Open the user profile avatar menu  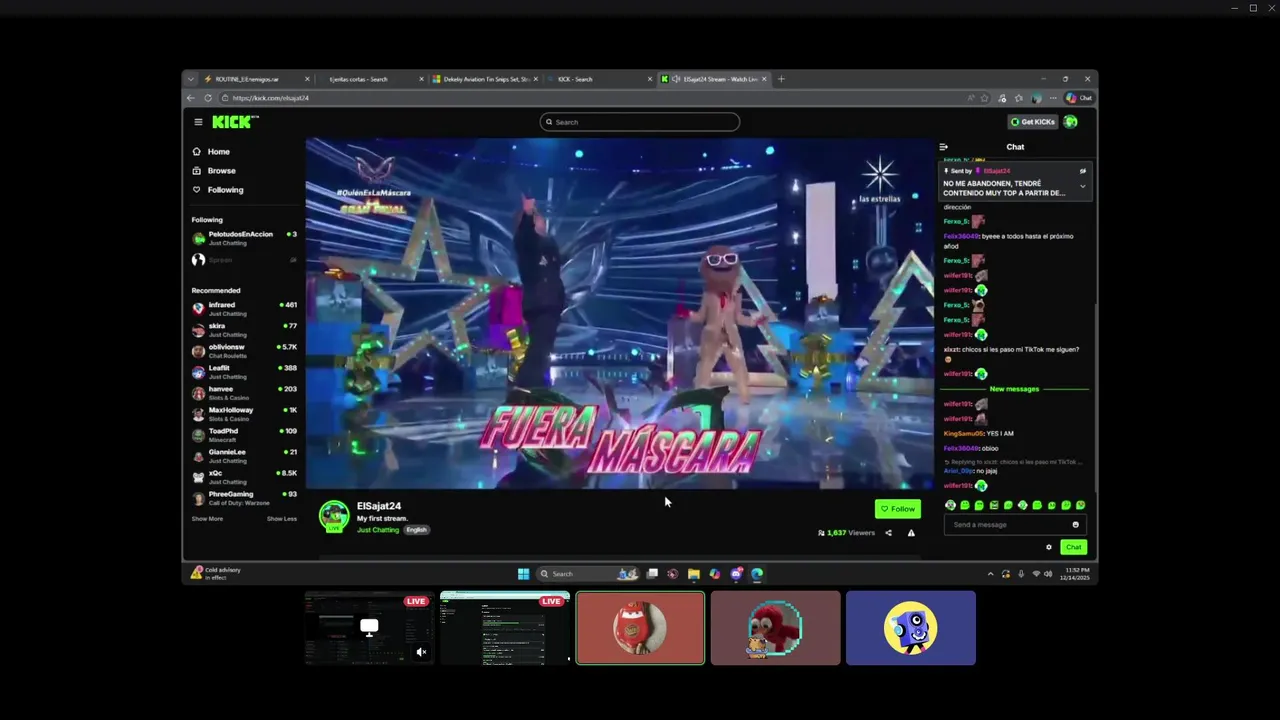coord(1071,122)
